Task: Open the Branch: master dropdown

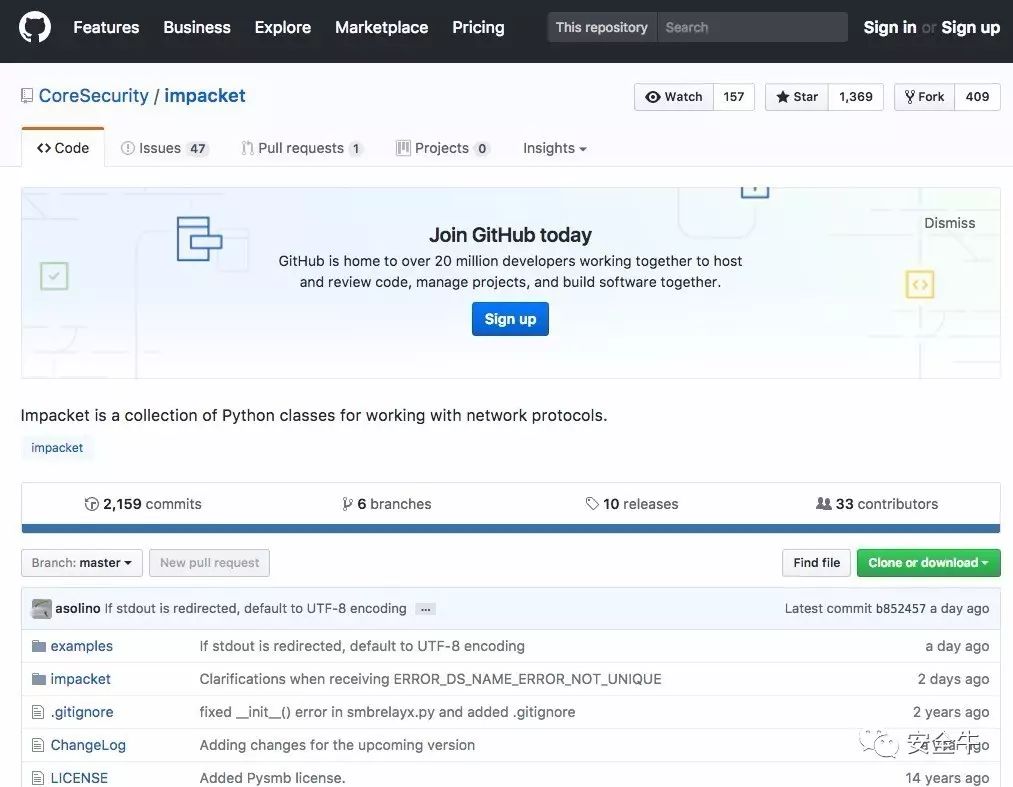Action: (81, 563)
